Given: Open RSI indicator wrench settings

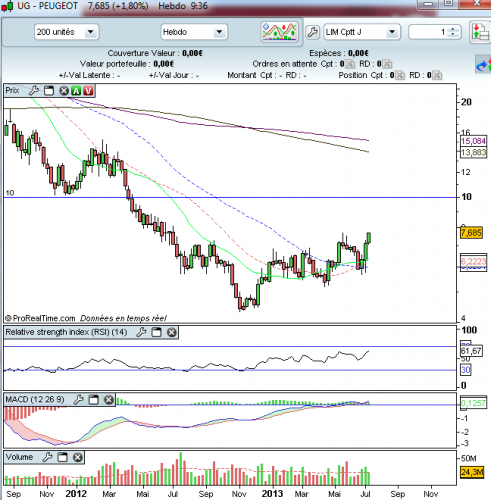Looking at the screenshot, I should [x=141, y=332].
